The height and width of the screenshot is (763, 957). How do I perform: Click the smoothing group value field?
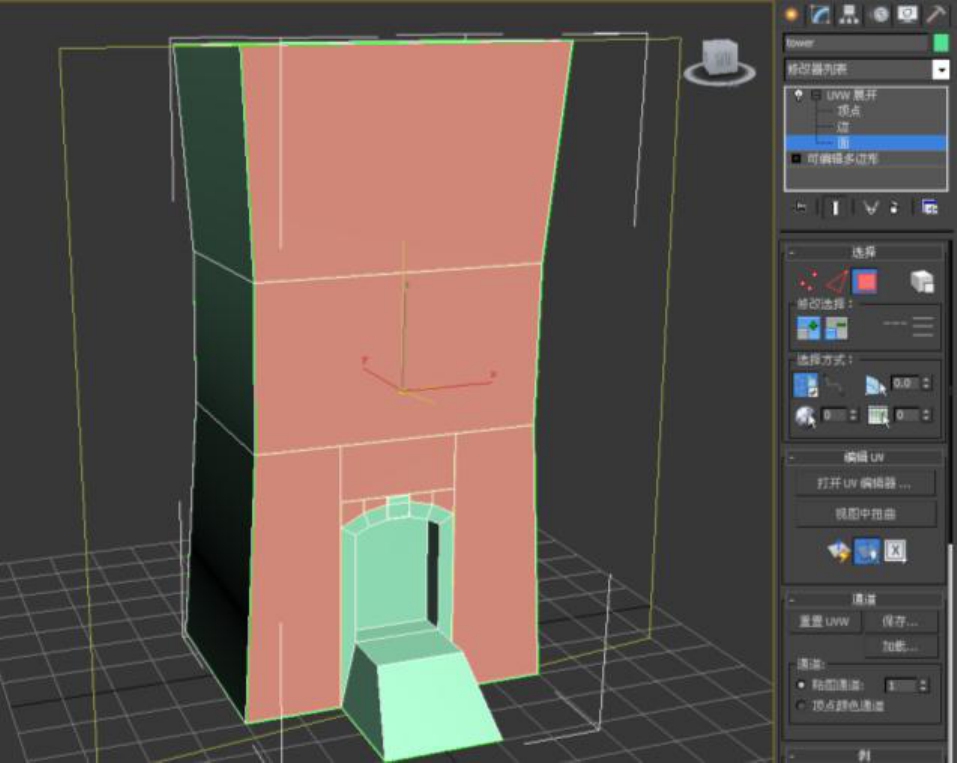[x=907, y=415]
